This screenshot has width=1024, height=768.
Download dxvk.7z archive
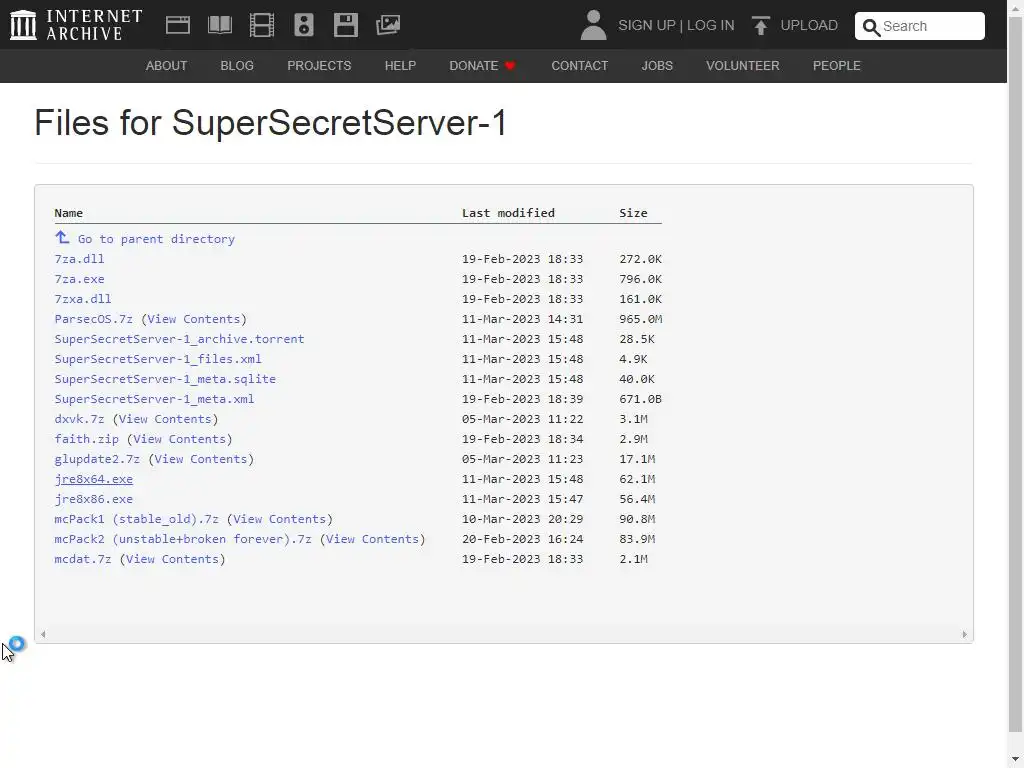pos(79,419)
